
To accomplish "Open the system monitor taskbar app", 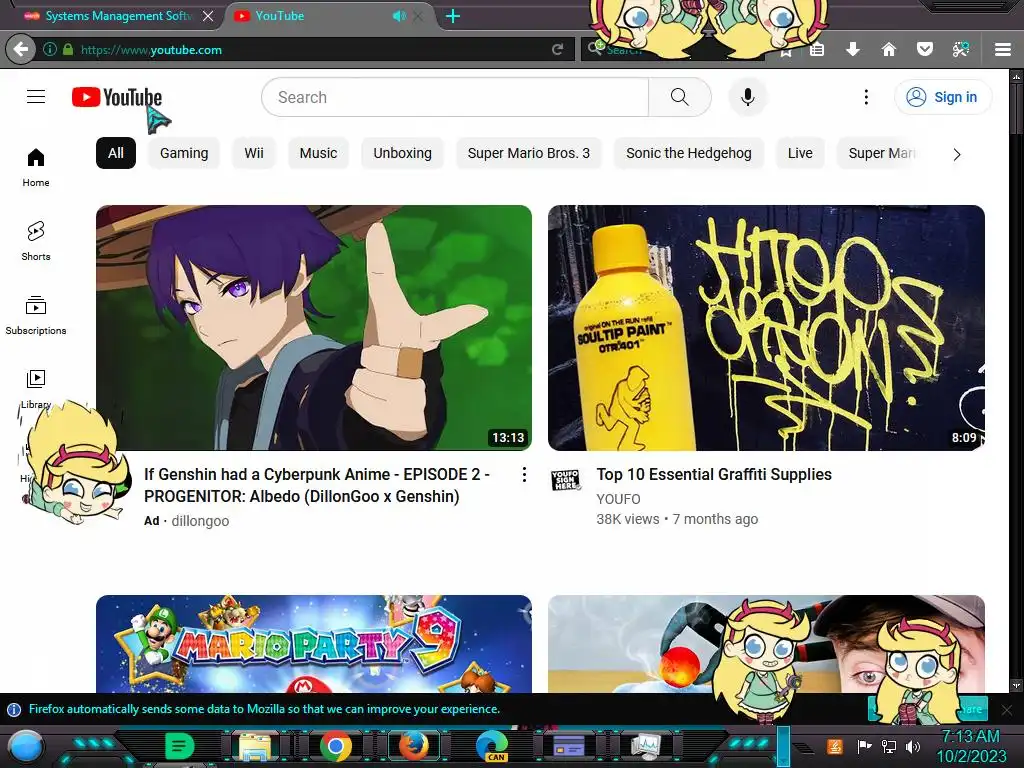I will 646,746.
